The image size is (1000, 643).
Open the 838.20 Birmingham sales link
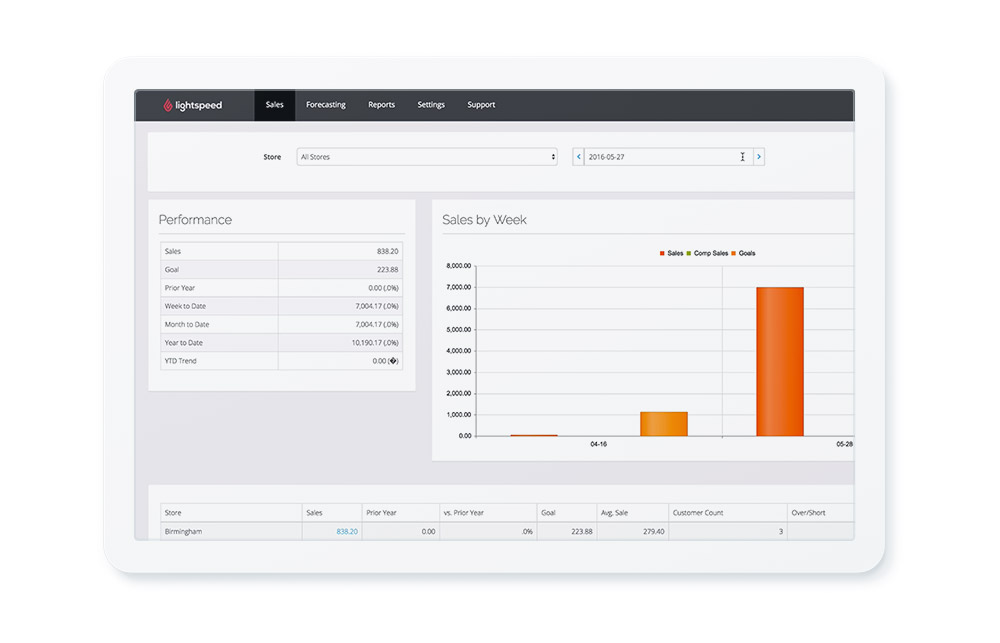point(347,531)
